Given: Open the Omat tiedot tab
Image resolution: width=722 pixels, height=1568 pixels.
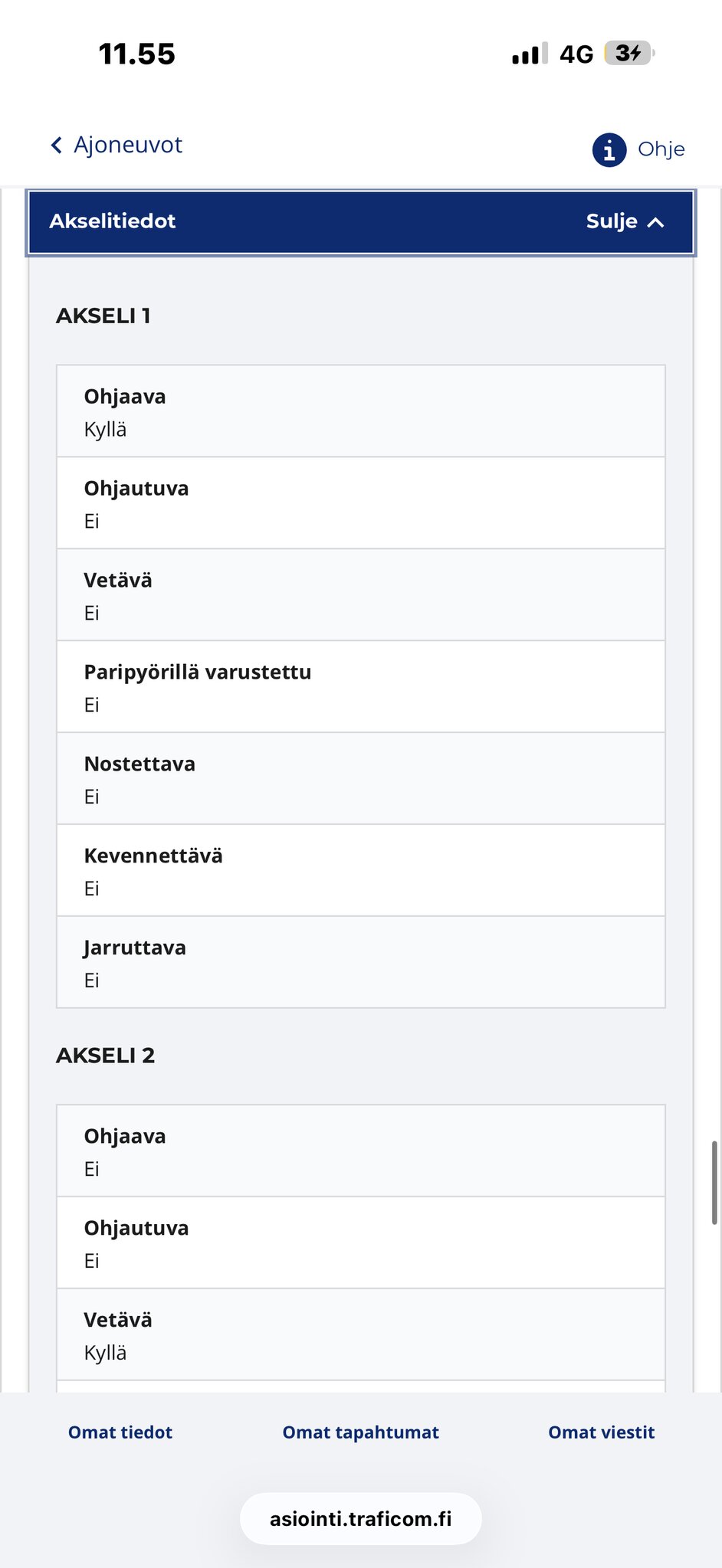Looking at the screenshot, I should [120, 1432].
